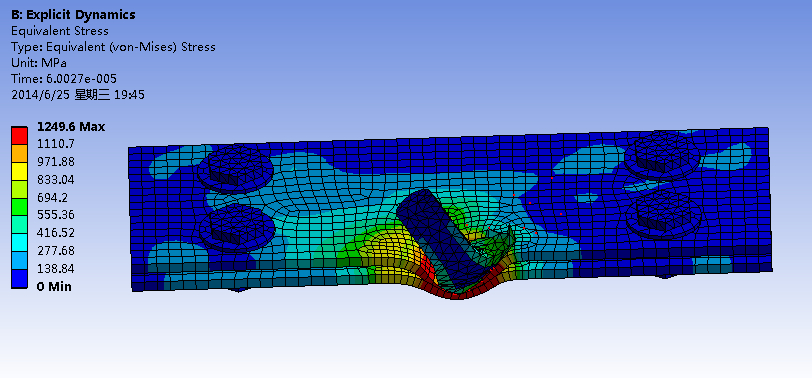Click the orange legend color band
Screen dimensions: 812x378
(x=19, y=153)
